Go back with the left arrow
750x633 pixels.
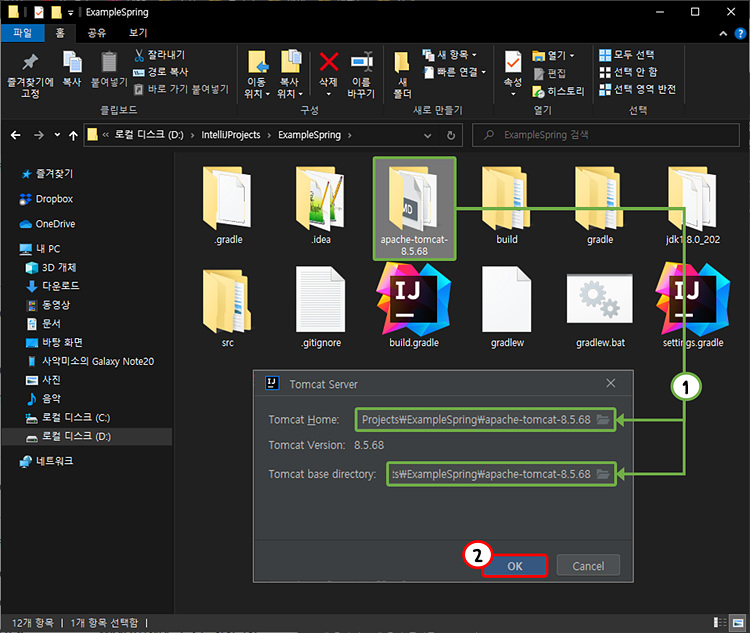click(x=15, y=135)
